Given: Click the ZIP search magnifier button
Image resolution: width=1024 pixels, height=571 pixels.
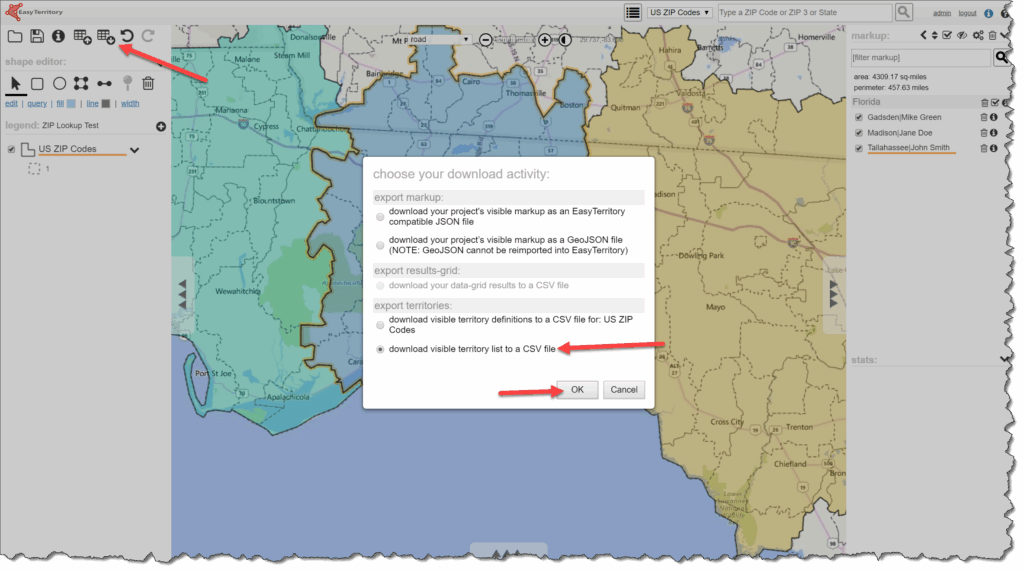Looking at the screenshot, I should click(x=904, y=12).
